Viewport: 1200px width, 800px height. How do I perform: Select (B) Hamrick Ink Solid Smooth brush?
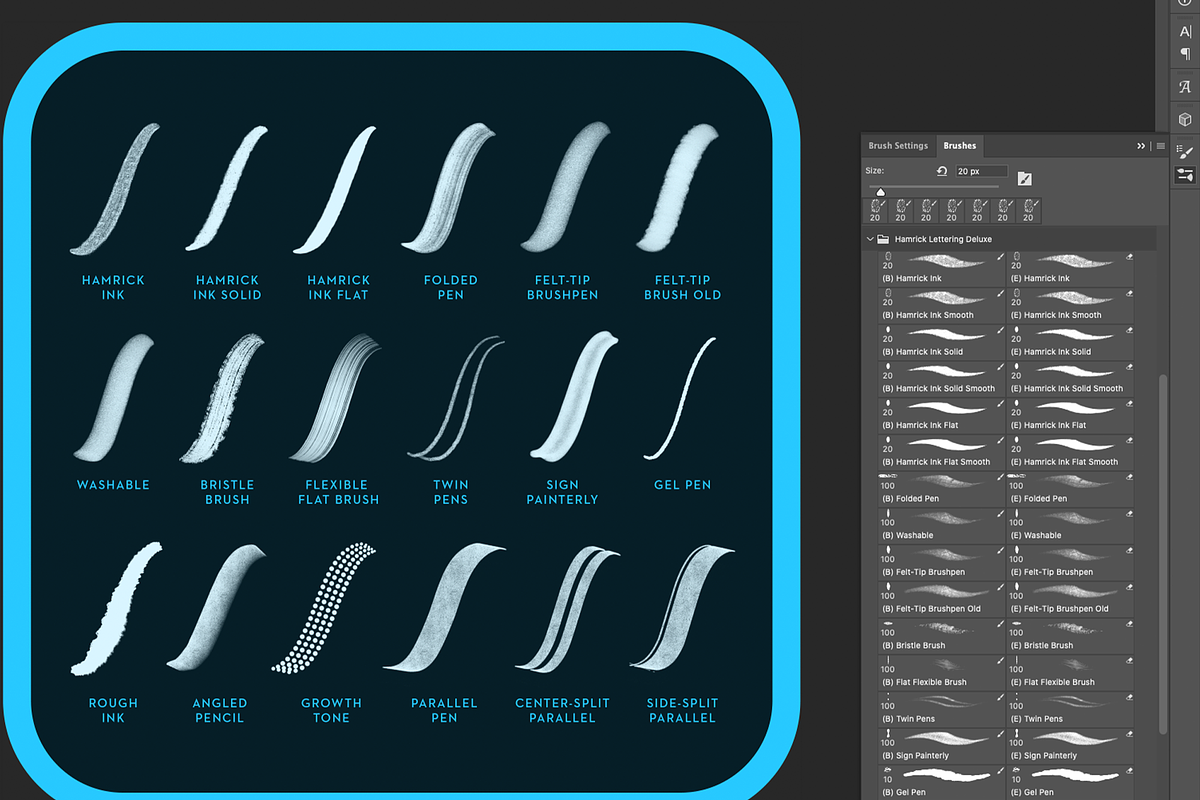pos(942,379)
